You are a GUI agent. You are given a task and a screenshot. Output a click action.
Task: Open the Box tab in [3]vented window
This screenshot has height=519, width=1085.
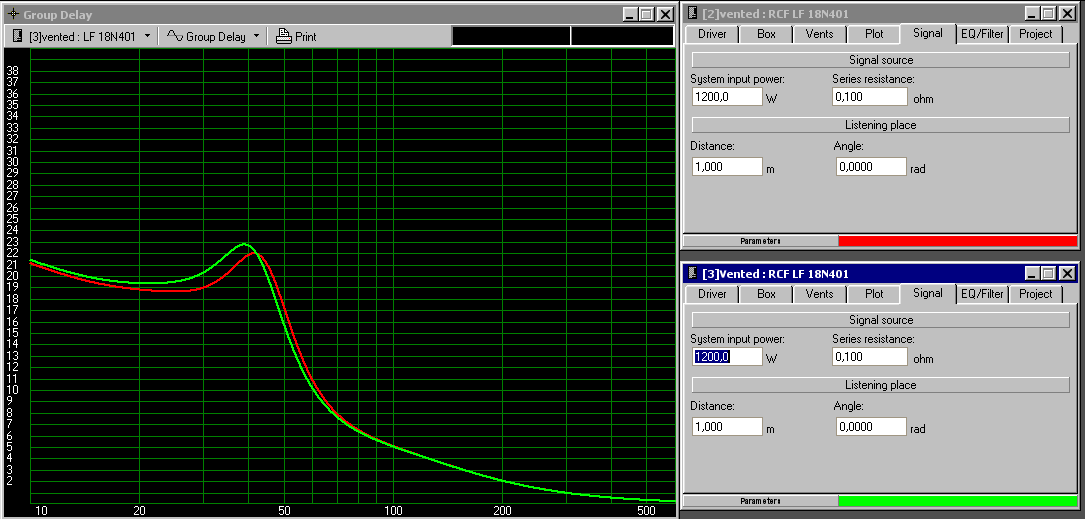pyautogui.click(x=766, y=294)
